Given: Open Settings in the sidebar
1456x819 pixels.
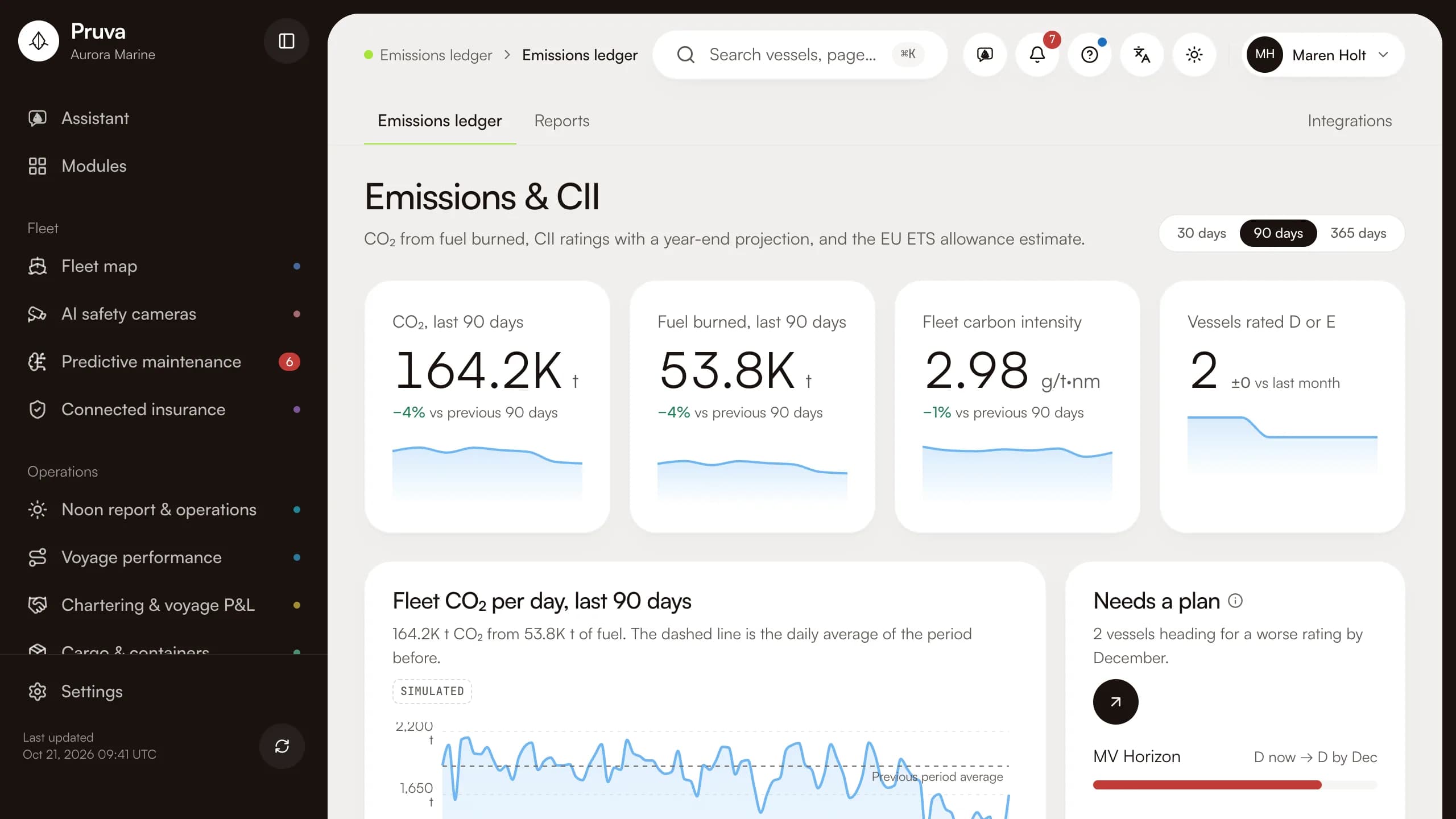Looking at the screenshot, I should click(x=164, y=692).
